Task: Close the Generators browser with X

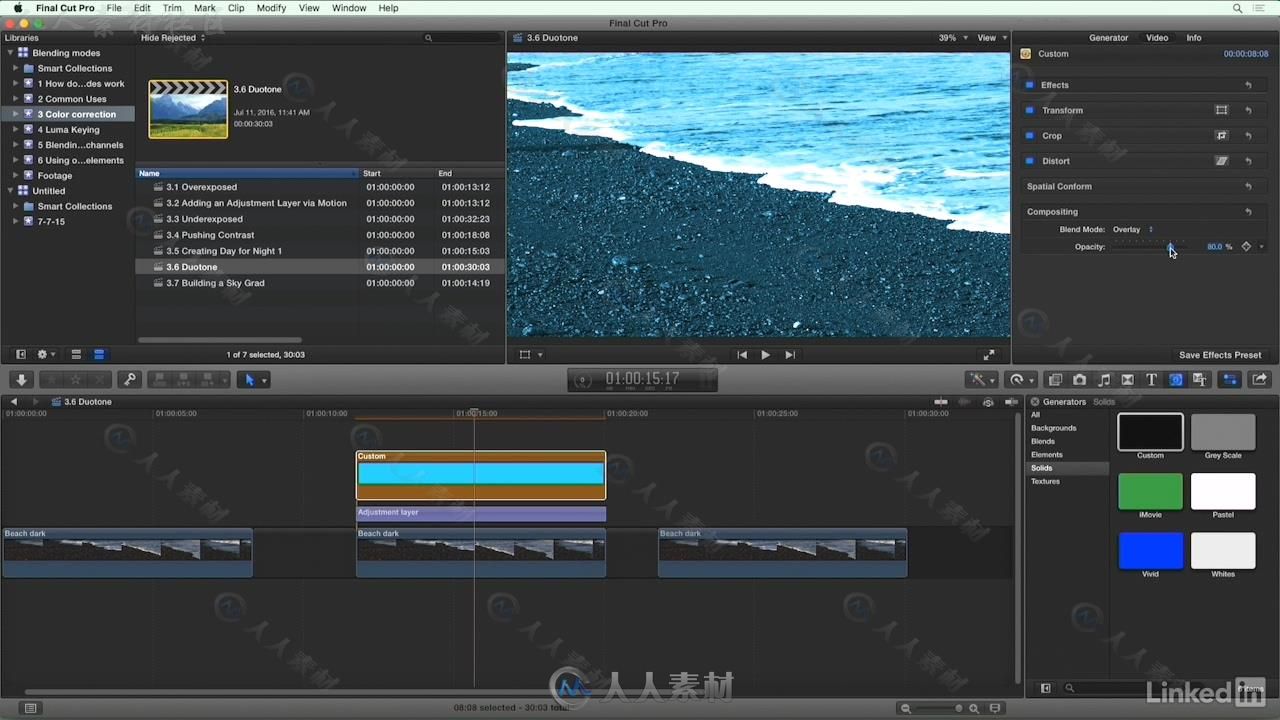Action: (x=1035, y=402)
